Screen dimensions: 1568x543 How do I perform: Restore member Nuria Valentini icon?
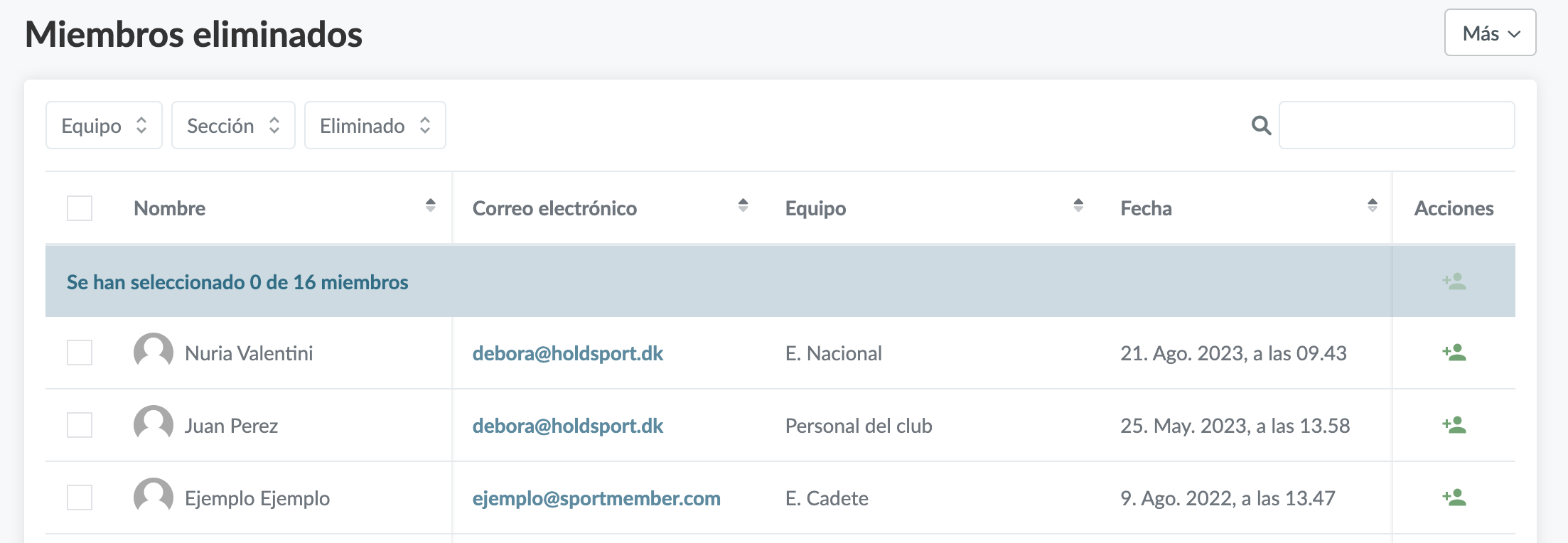(x=1454, y=353)
